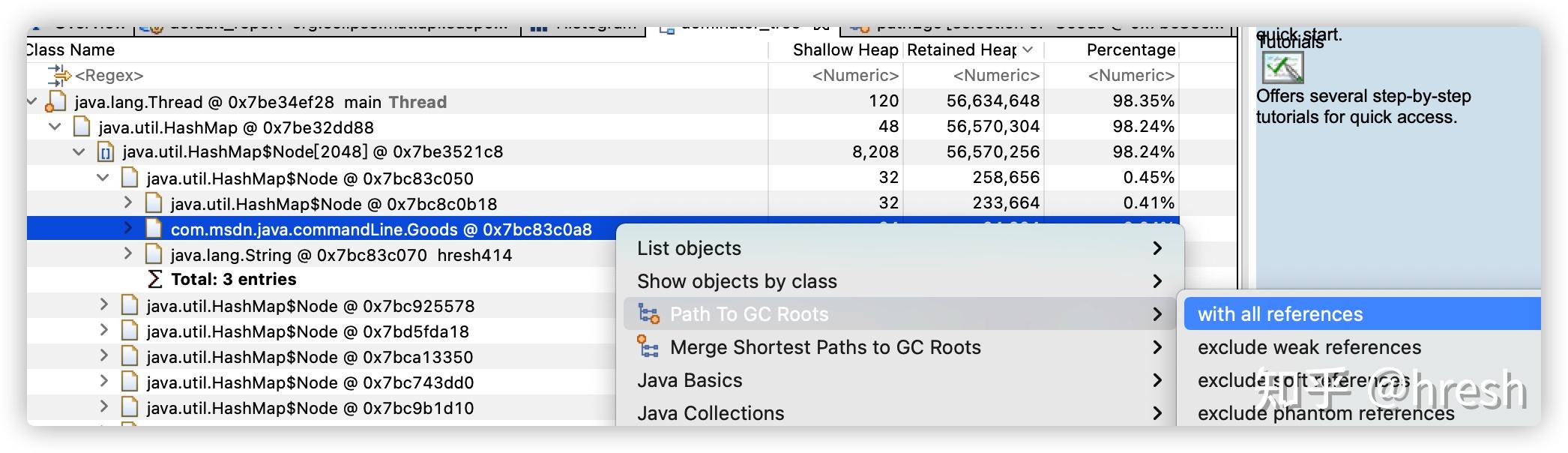
Task: Click the Regex filter row icon
Action: [58, 75]
